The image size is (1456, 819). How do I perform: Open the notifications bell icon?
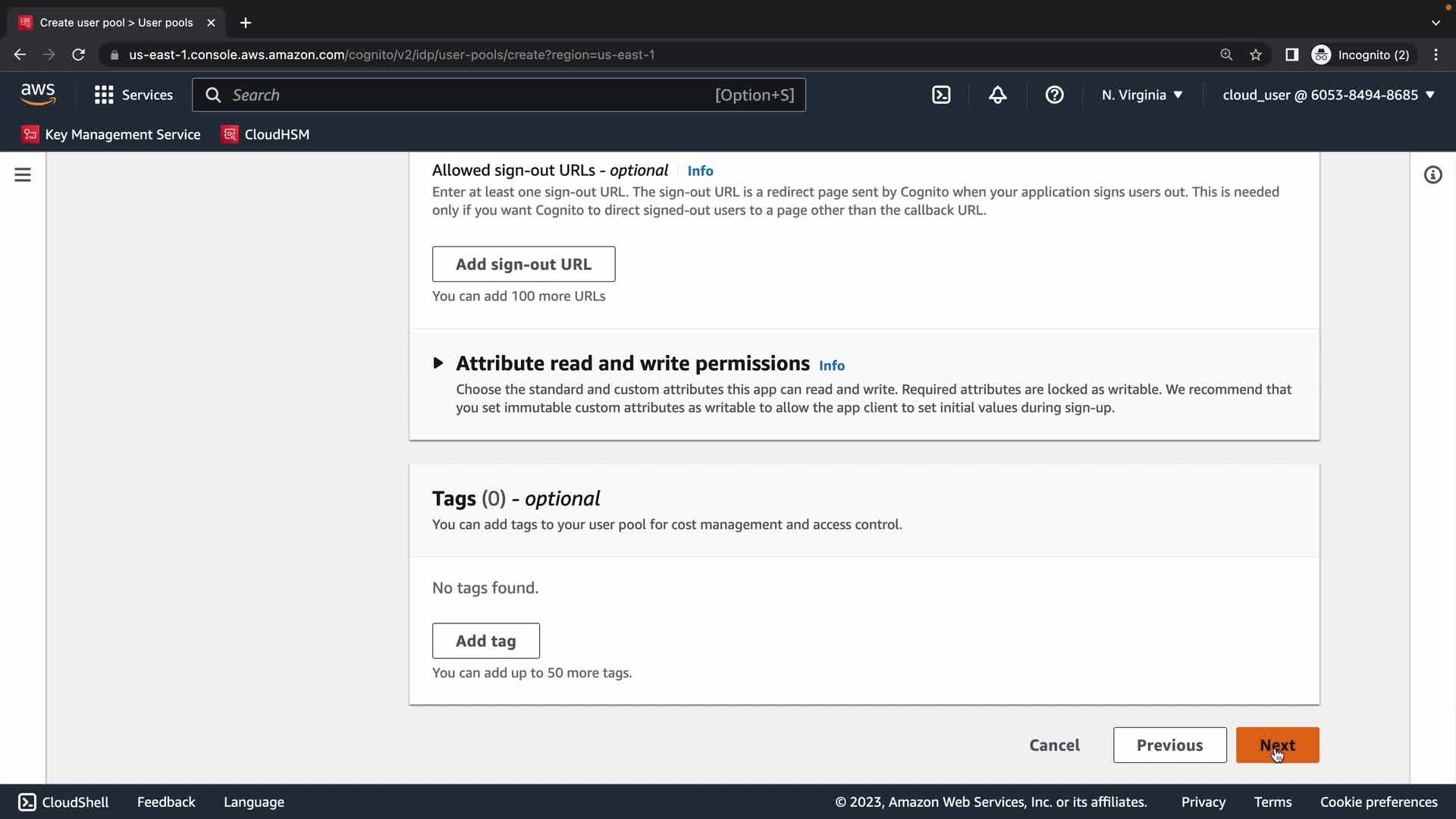coord(998,95)
